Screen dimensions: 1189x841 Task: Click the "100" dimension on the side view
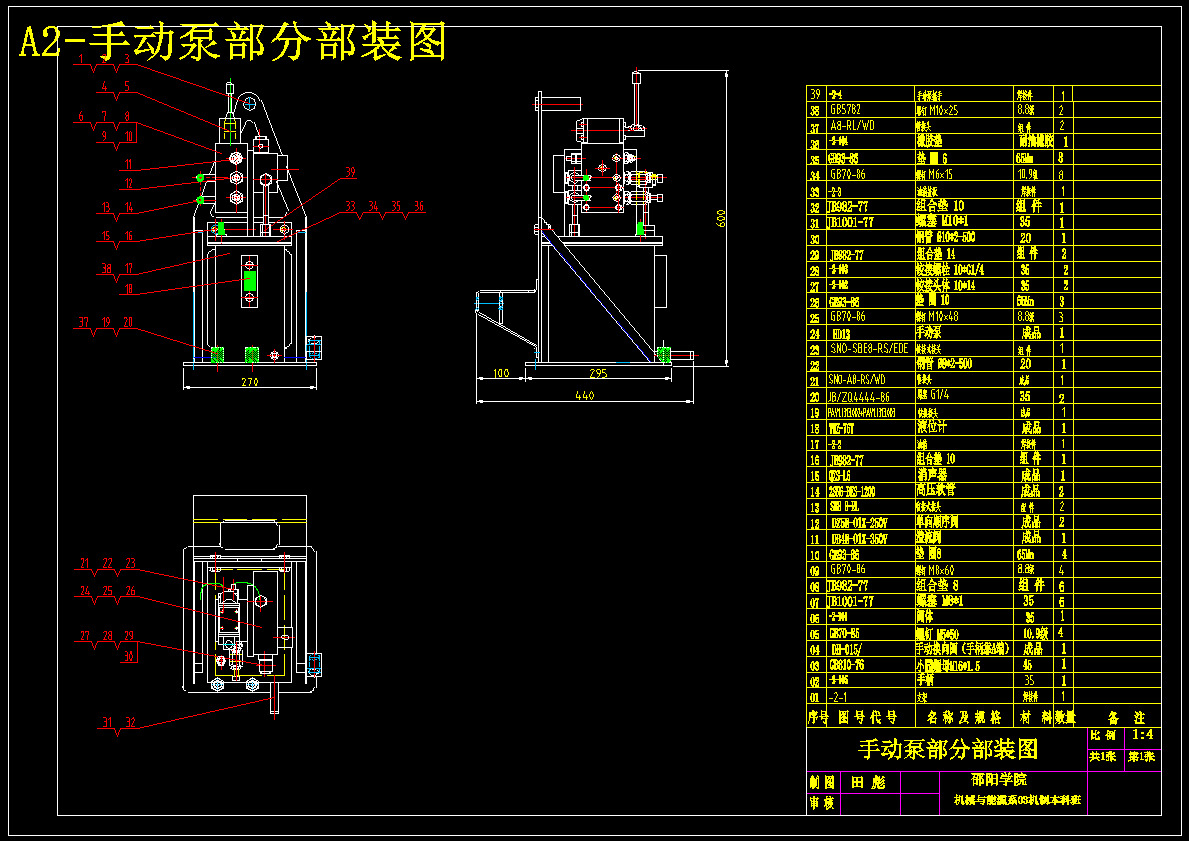point(500,374)
